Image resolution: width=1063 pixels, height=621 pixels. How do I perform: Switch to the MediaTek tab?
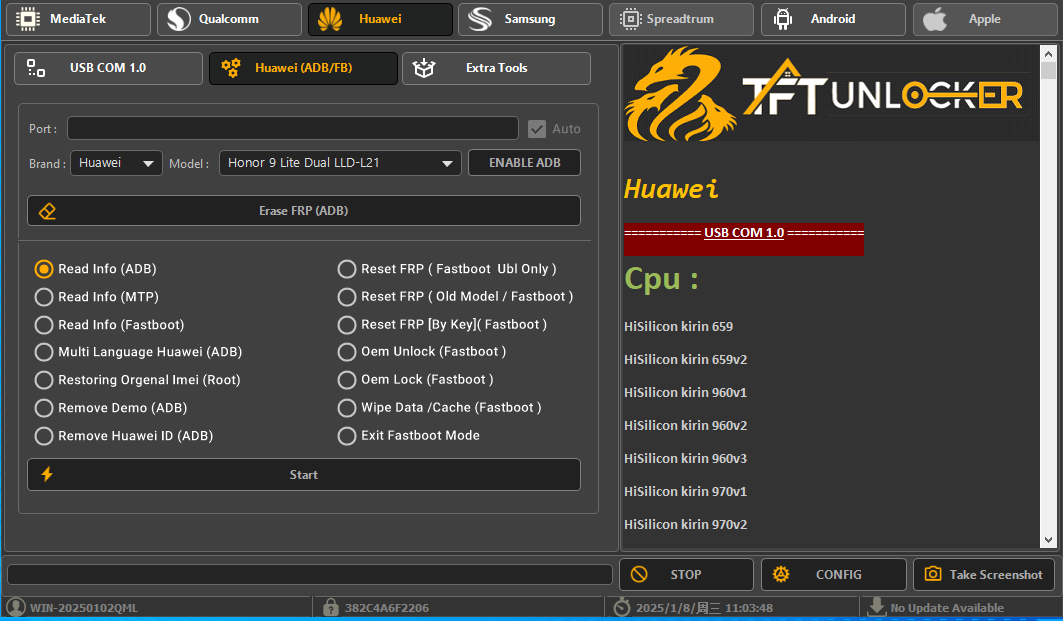coord(78,19)
